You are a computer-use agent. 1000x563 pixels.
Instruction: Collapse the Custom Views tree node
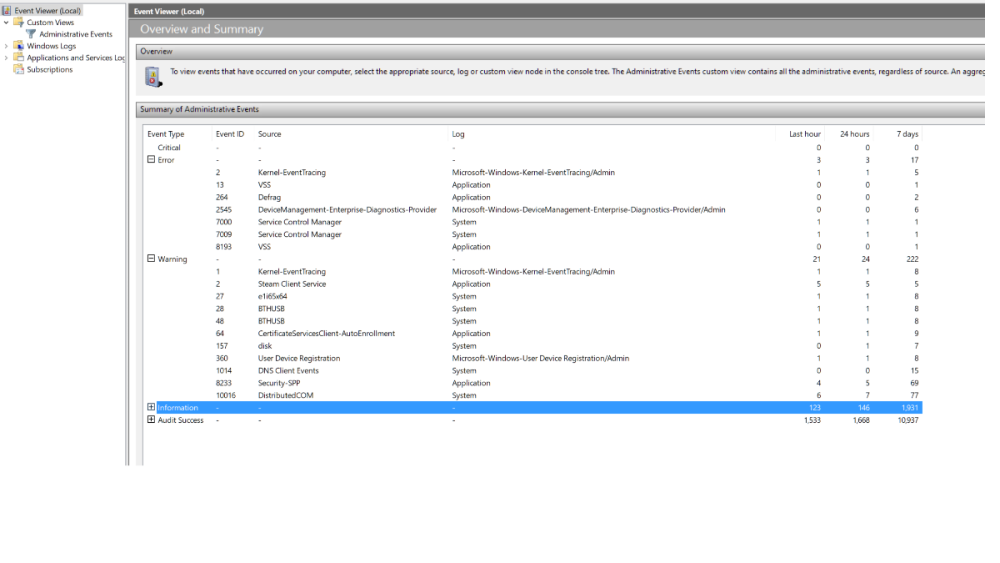6,22
